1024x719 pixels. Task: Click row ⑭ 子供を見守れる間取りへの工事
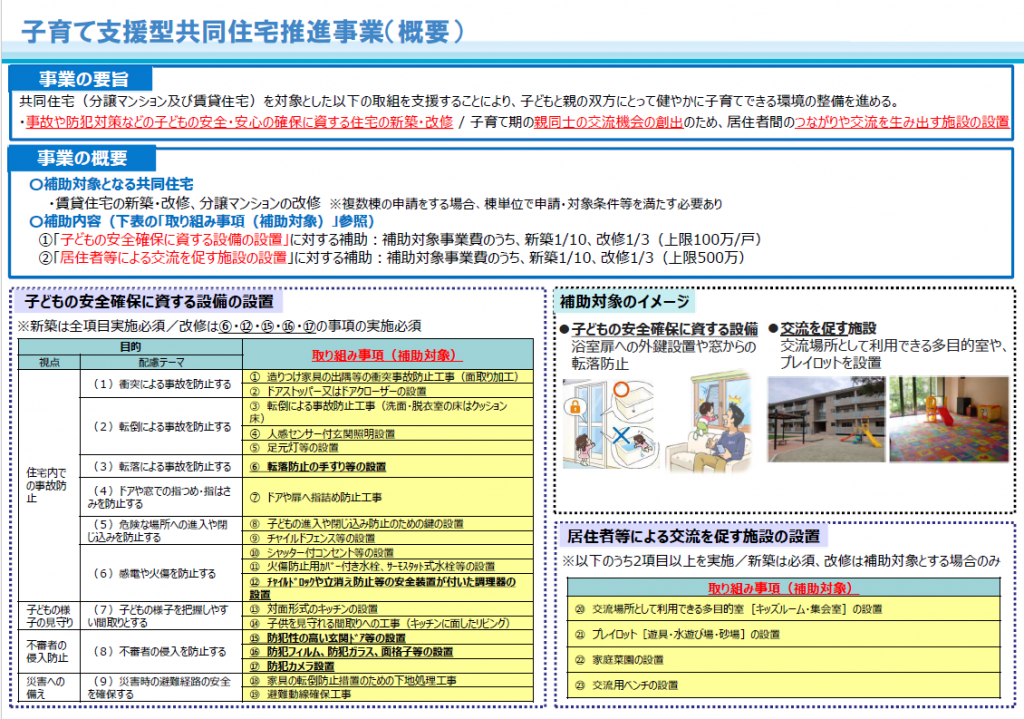pyautogui.click(x=388, y=623)
